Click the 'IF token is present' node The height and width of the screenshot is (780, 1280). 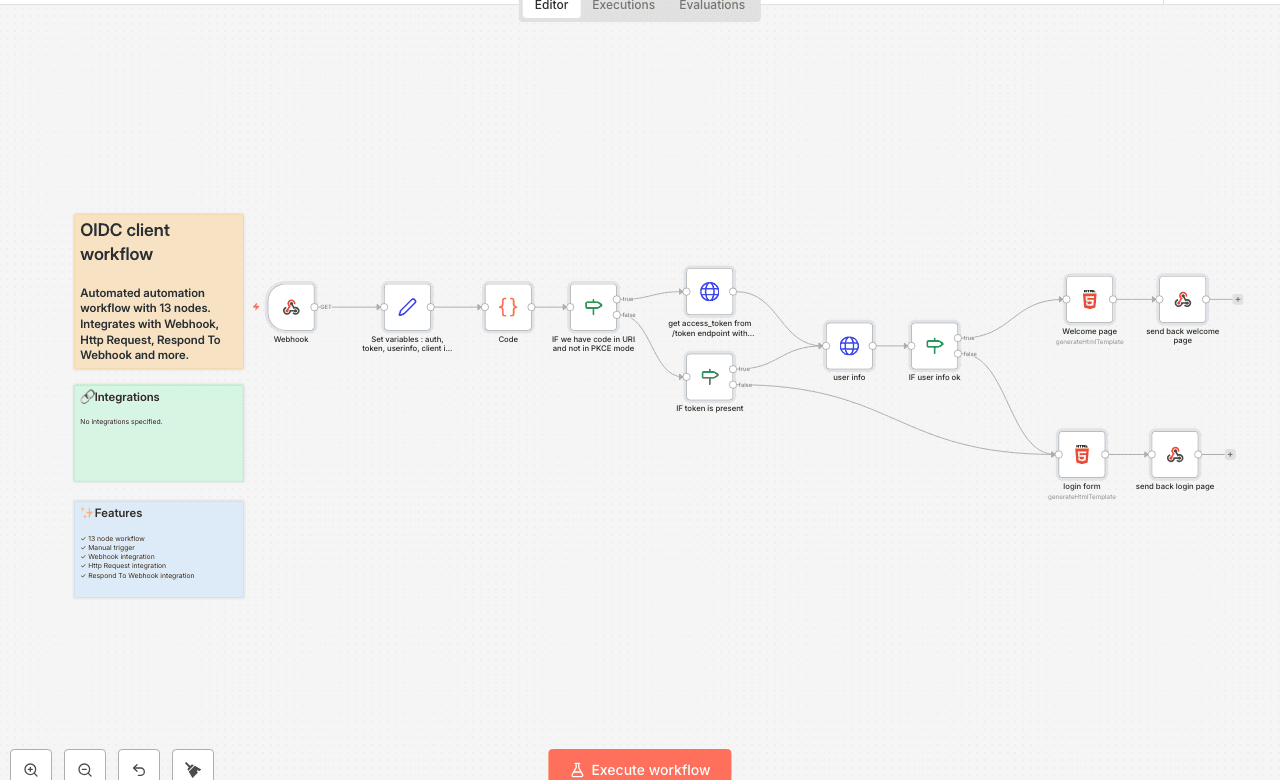pos(709,376)
